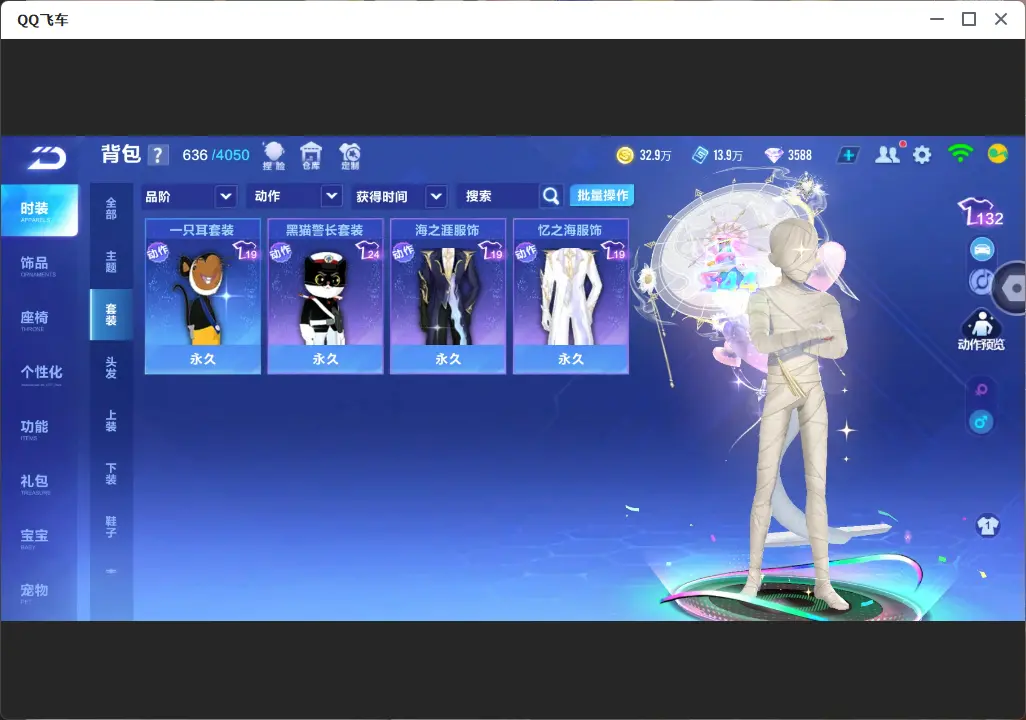Screen dimensions: 1026x720
Task: Open the backpack help question mark
Action: [158, 155]
